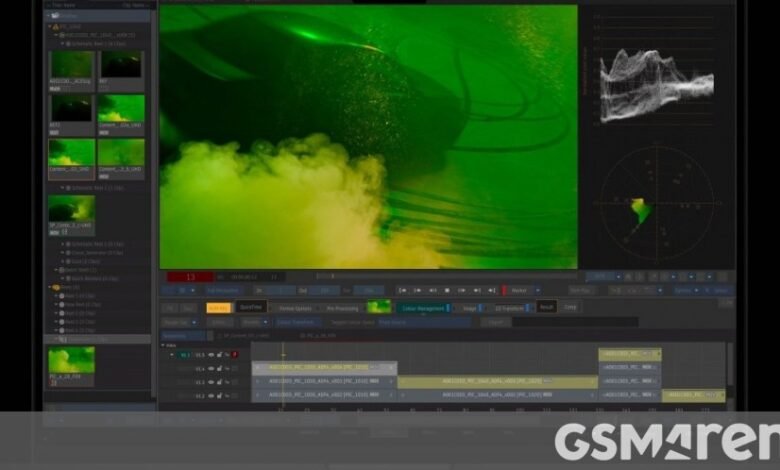Switch to the QuickTime tab
This screenshot has height=470, width=780.
[250, 308]
